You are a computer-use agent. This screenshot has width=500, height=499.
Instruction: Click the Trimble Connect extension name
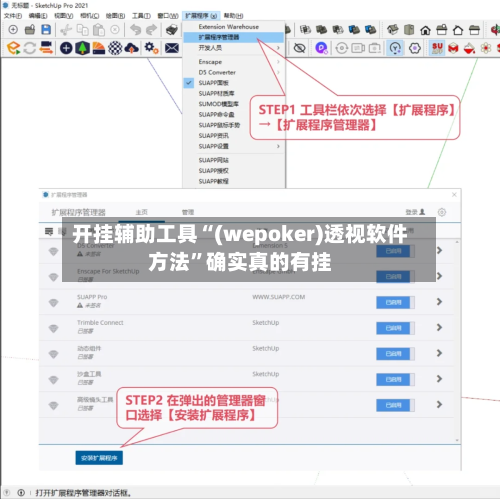100,323
